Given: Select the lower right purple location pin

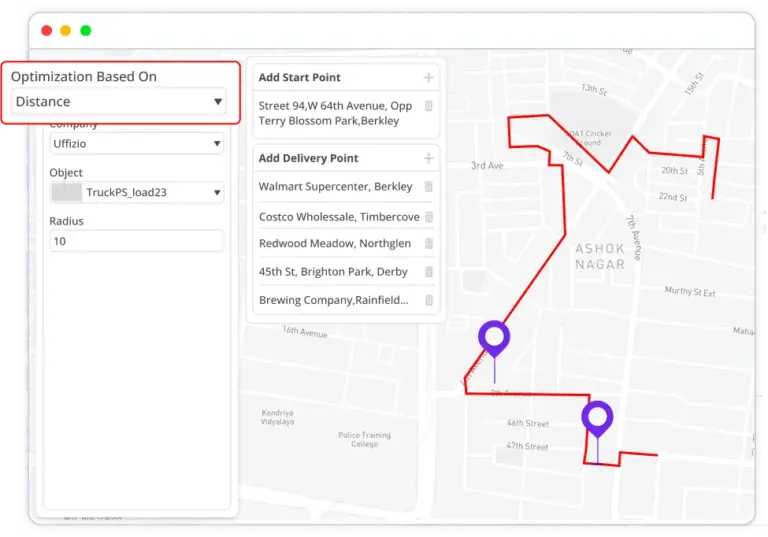Looking at the screenshot, I should pos(598,418).
